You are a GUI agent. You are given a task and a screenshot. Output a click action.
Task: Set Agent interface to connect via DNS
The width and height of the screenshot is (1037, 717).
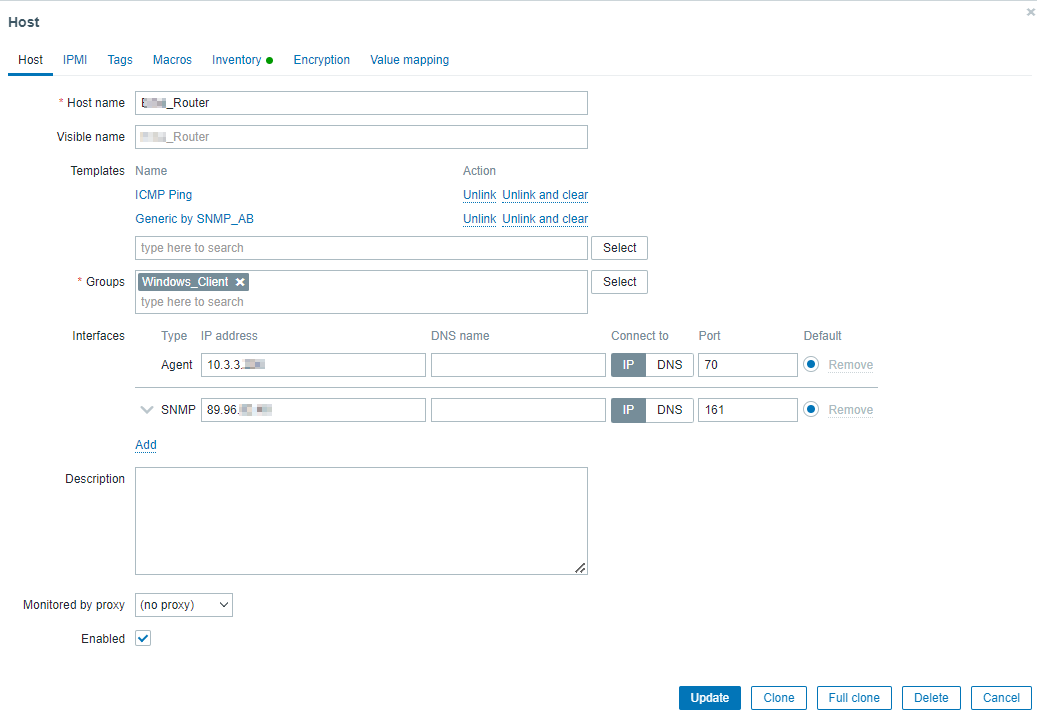coord(669,365)
